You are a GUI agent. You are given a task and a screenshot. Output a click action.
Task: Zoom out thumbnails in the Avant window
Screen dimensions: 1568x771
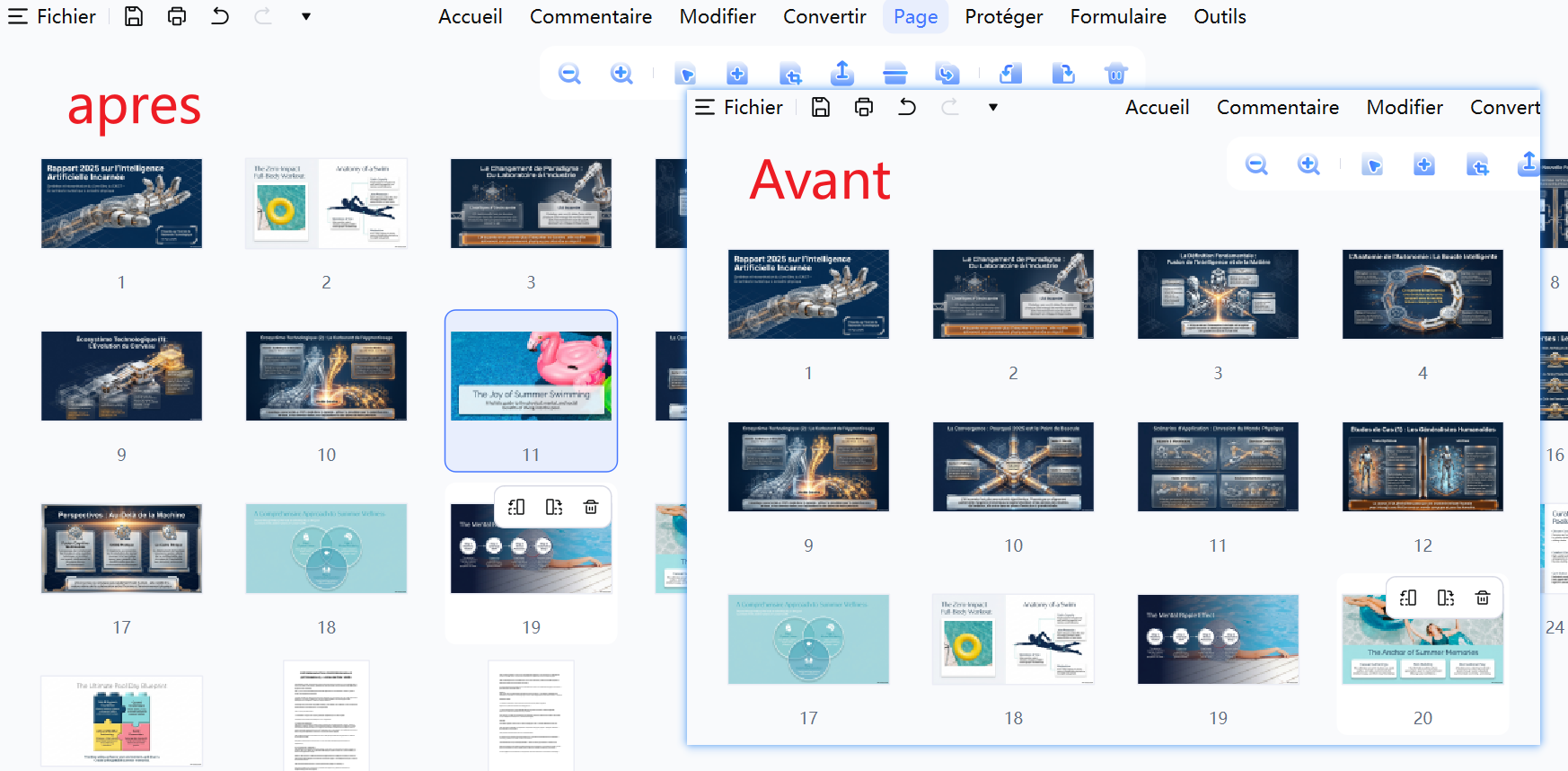tap(1256, 164)
